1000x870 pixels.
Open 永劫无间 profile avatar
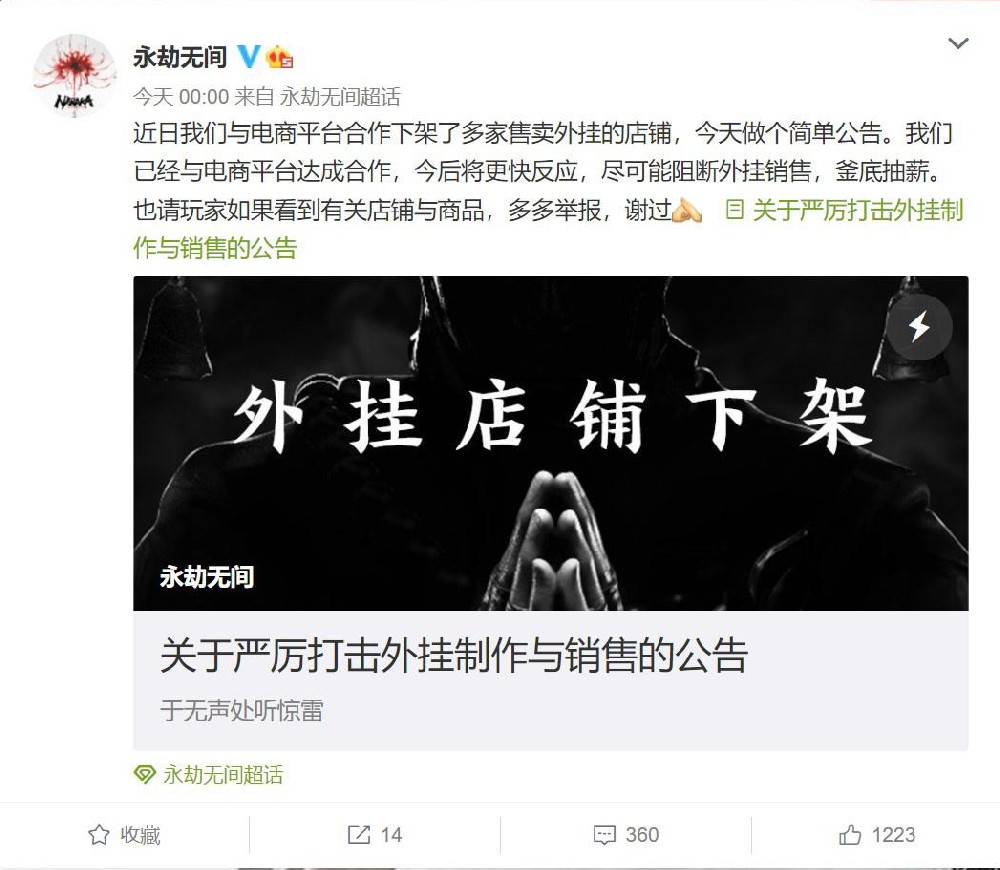(75, 75)
